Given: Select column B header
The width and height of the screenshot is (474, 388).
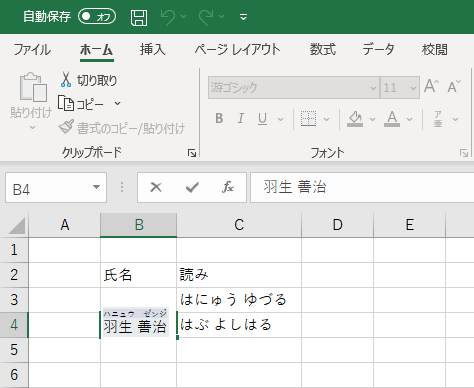Looking at the screenshot, I should coord(139,225).
